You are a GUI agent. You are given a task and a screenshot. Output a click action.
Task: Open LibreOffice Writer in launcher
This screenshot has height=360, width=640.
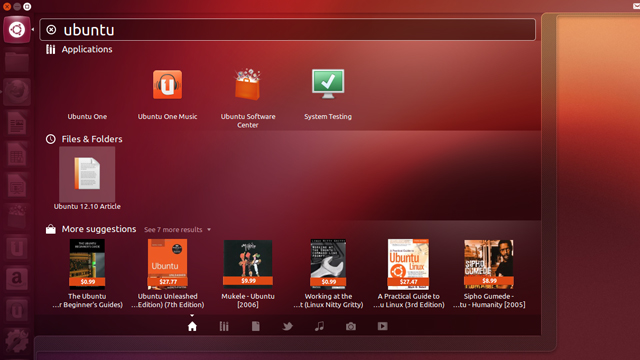tap(17, 123)
